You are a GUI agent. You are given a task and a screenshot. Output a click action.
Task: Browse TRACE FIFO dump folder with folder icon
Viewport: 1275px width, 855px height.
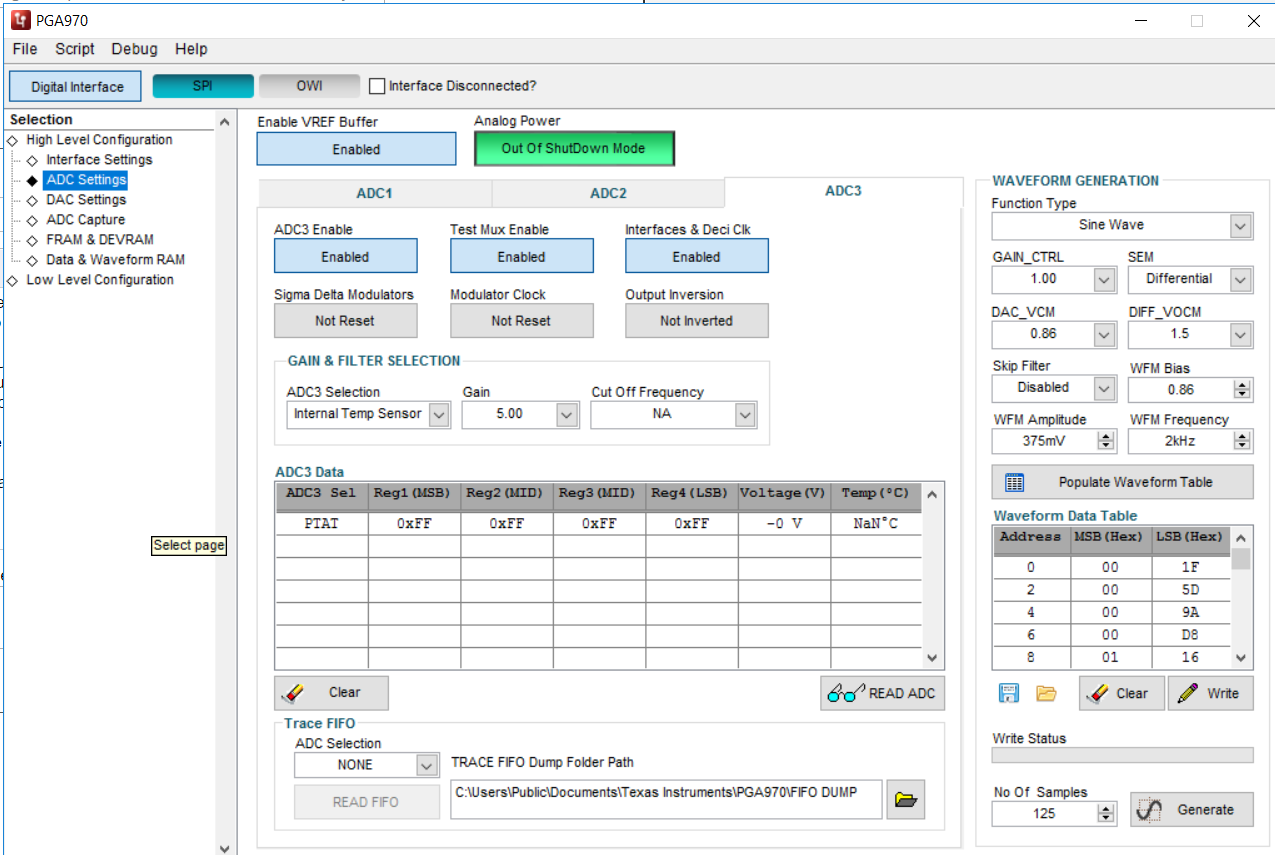(905, 799)
